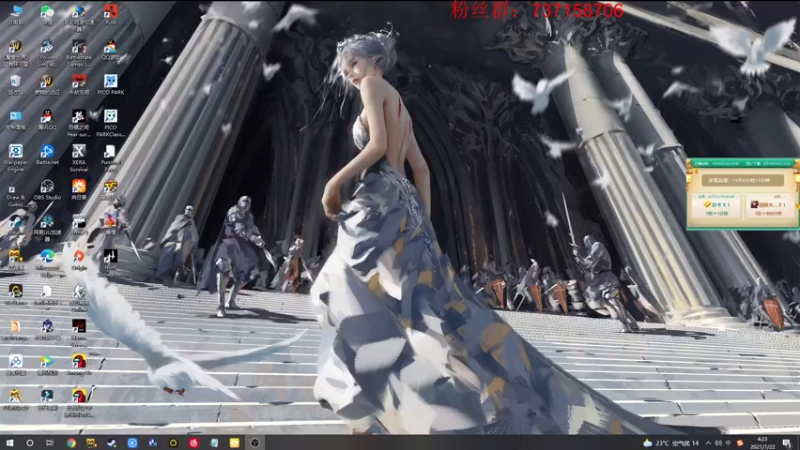The width and height of the screenshot is (800, 450).
Task: Launch PICO PARK Classic shortcut
Action: click(x=110, y=122)
